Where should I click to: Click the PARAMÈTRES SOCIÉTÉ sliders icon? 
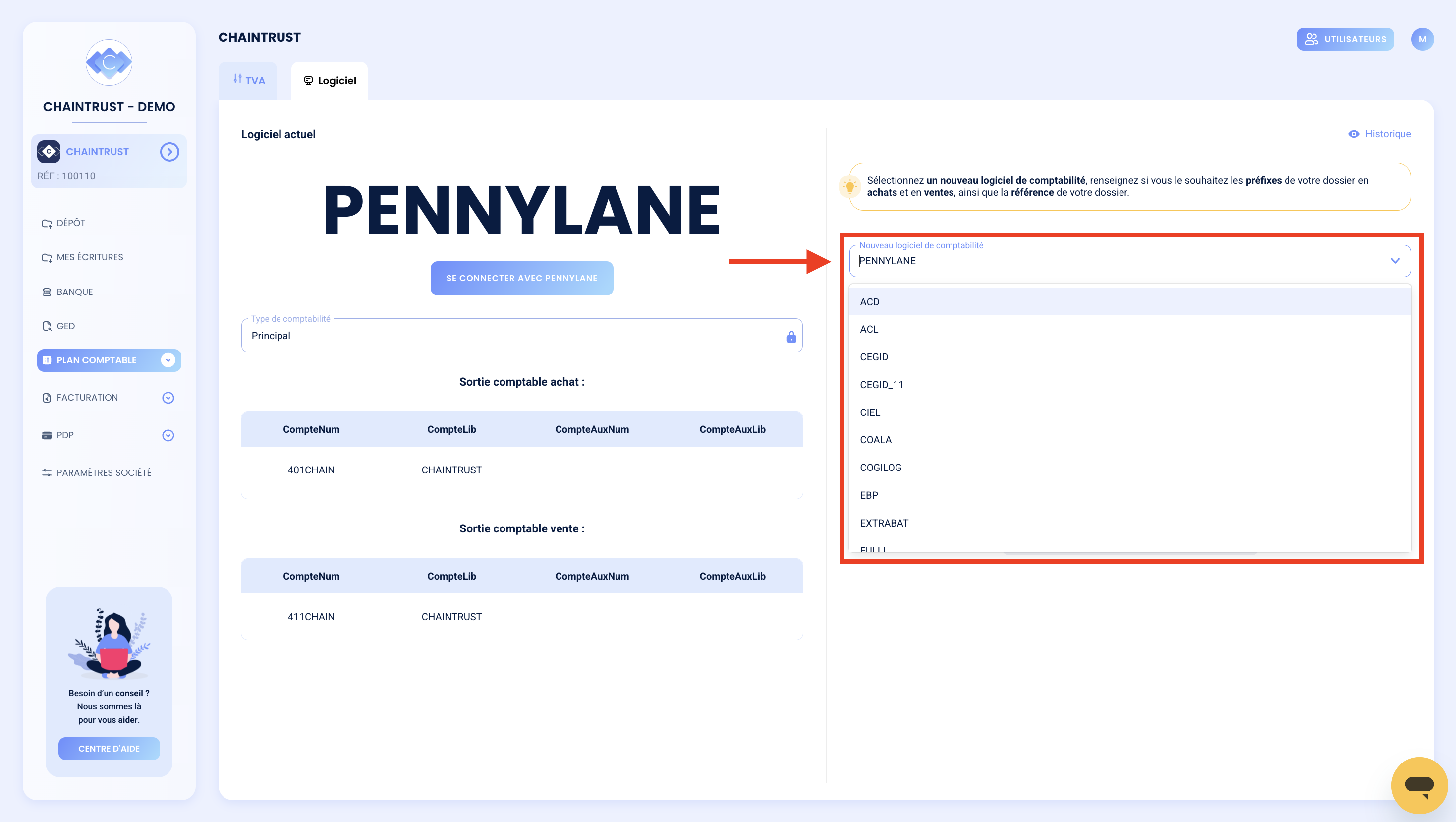pos(47,472)
